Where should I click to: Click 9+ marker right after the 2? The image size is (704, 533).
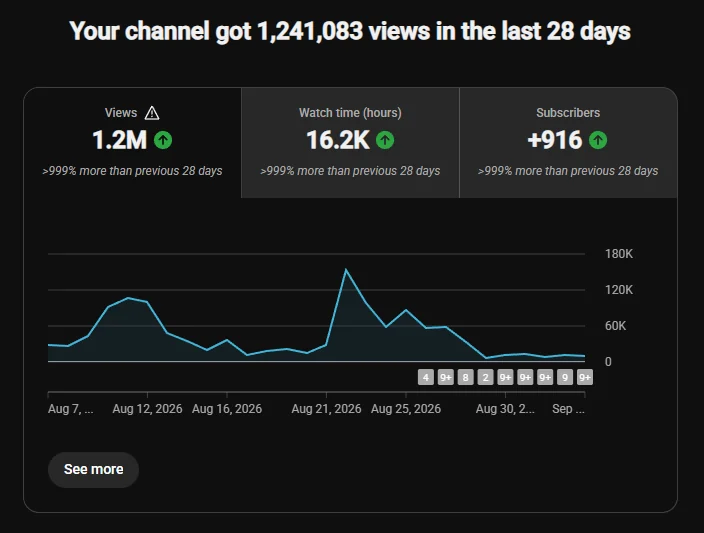(x=505, y=378)
